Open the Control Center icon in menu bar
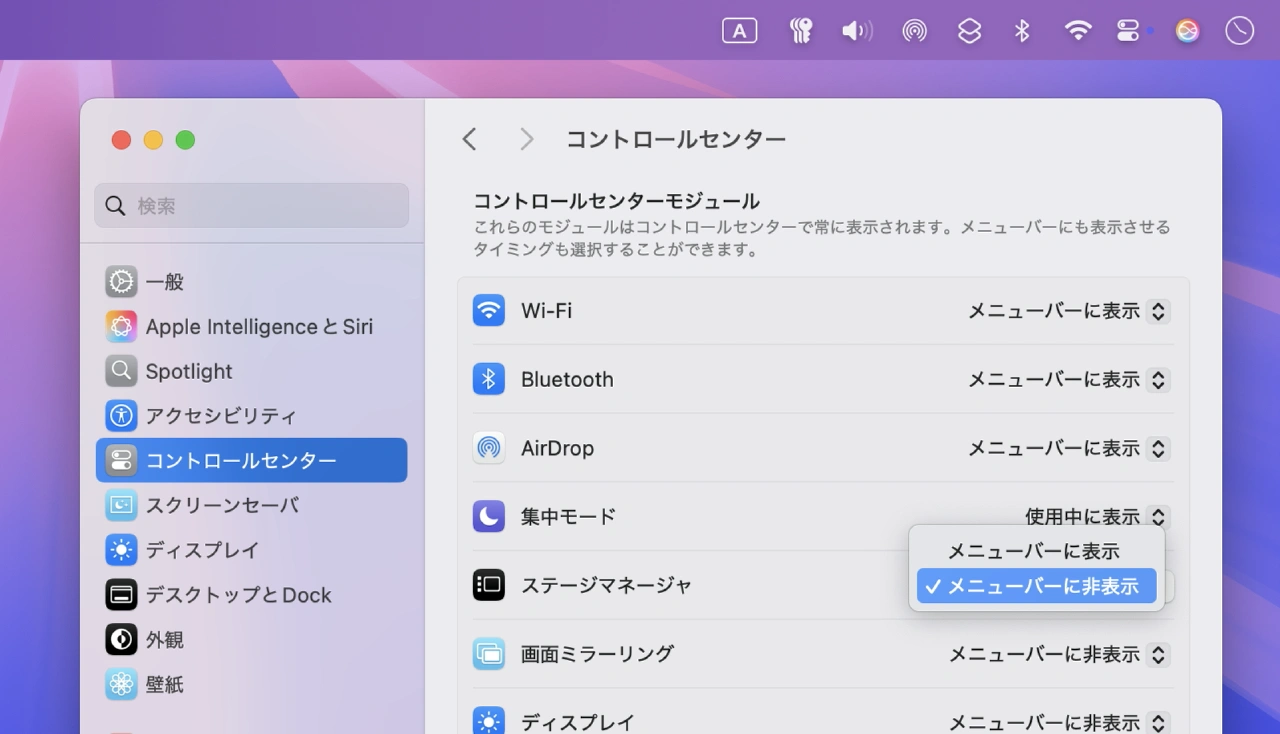Screen dimensions: 1280x734 click(x=1128, y=30)
